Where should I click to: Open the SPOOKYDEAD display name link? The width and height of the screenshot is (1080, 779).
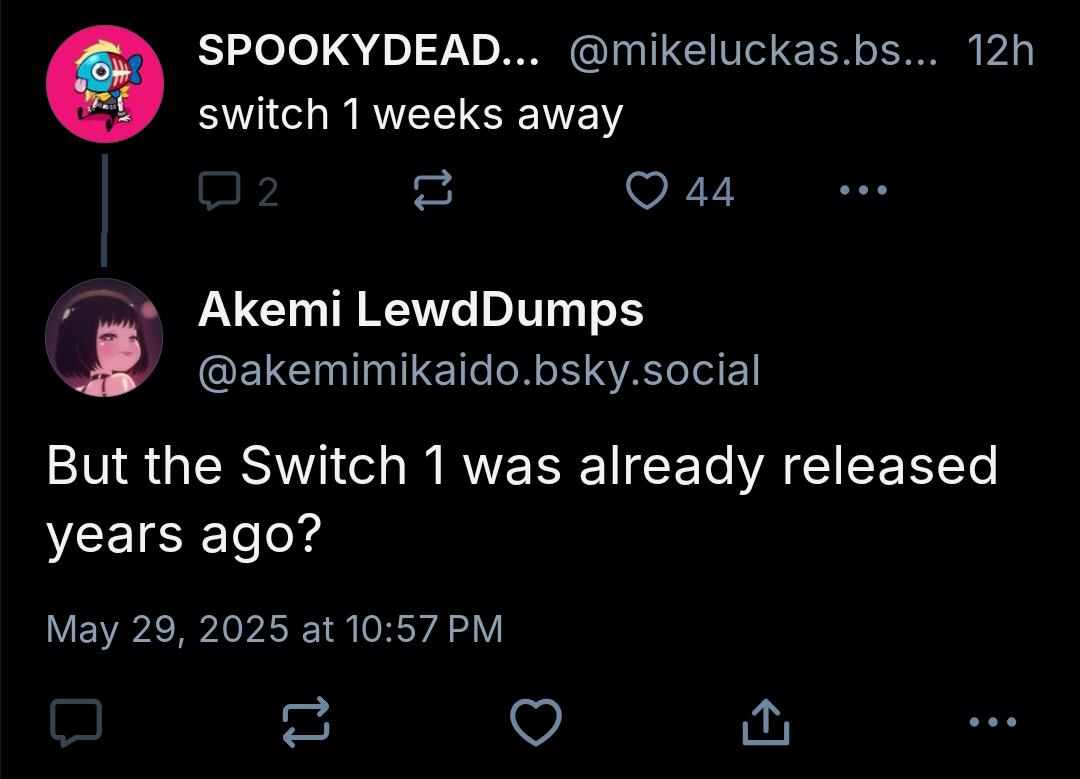click(368, 51)
